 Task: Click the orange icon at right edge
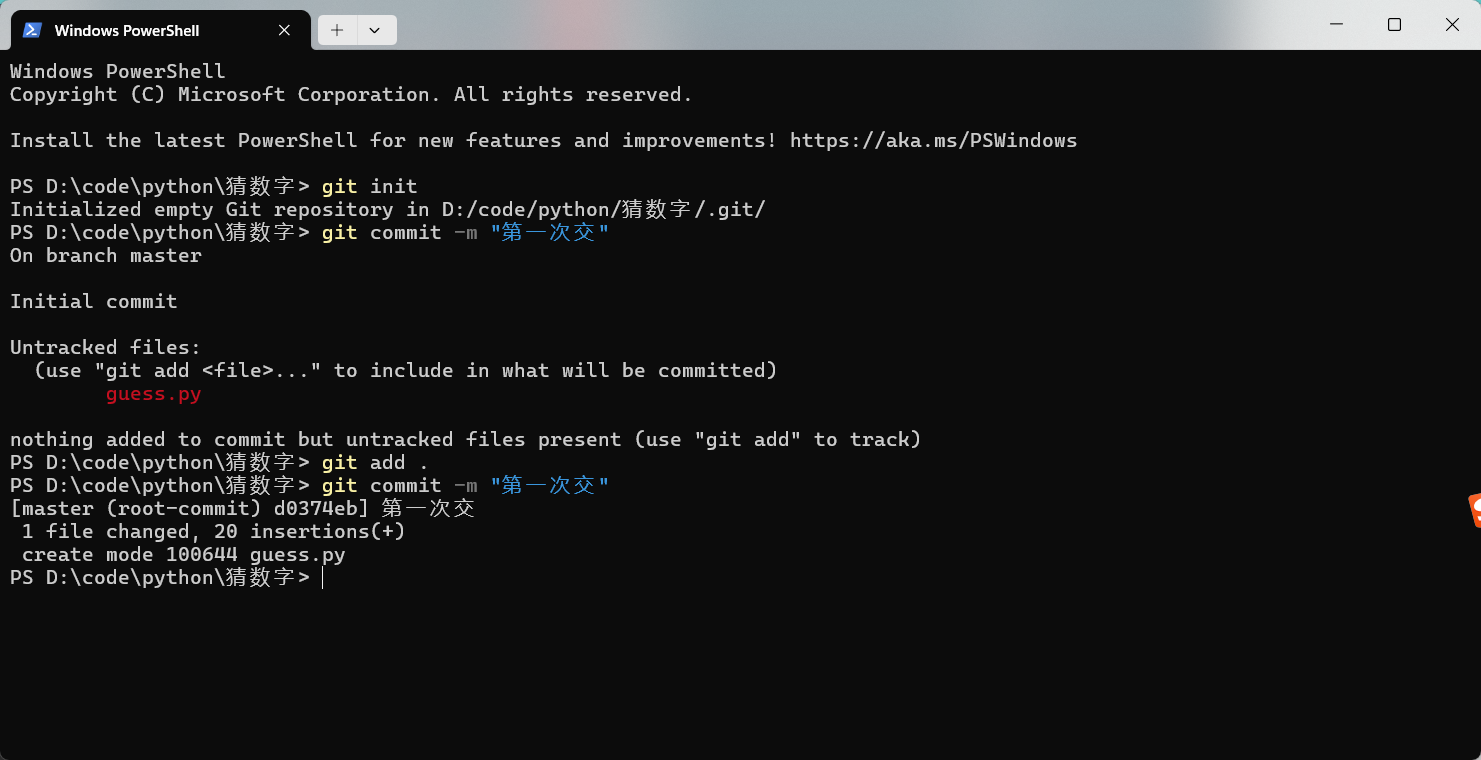click(1473, 510)
